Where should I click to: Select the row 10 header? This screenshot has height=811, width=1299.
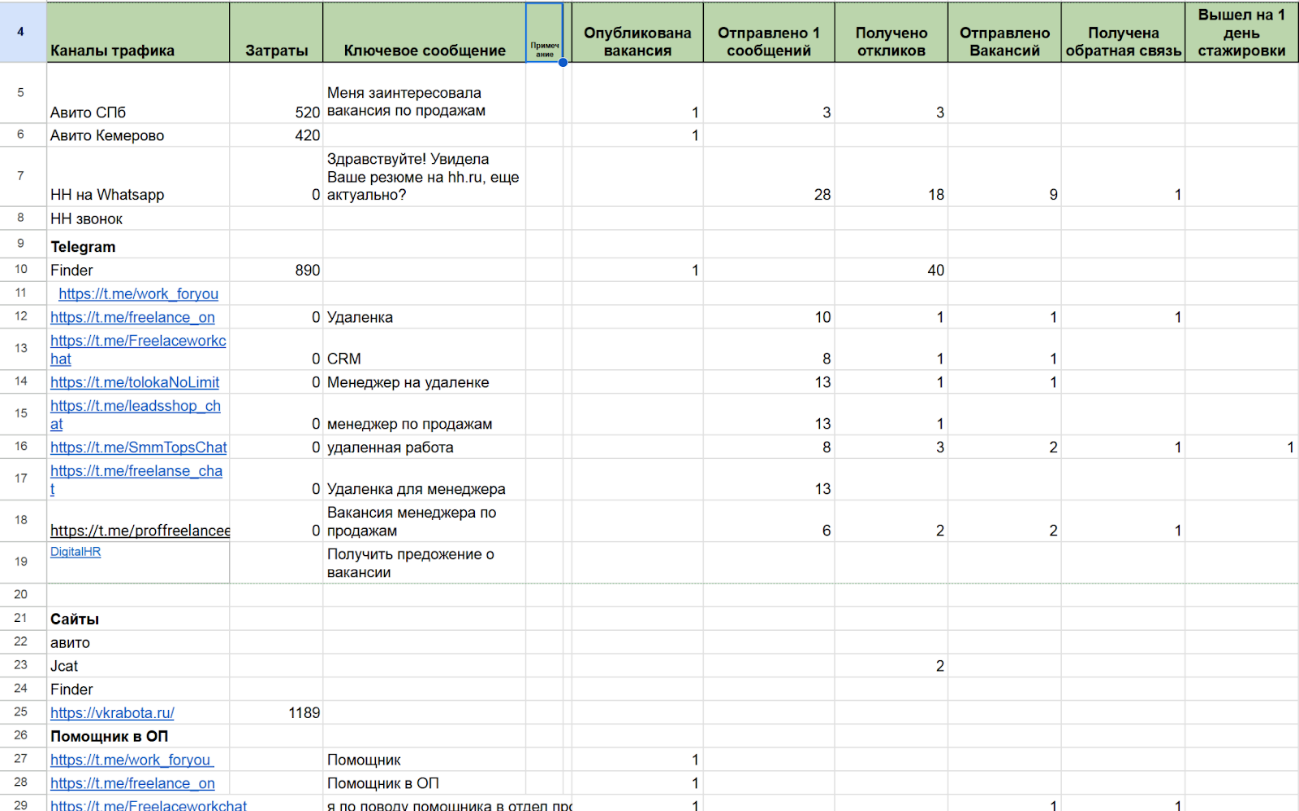[x=22, y=270]
